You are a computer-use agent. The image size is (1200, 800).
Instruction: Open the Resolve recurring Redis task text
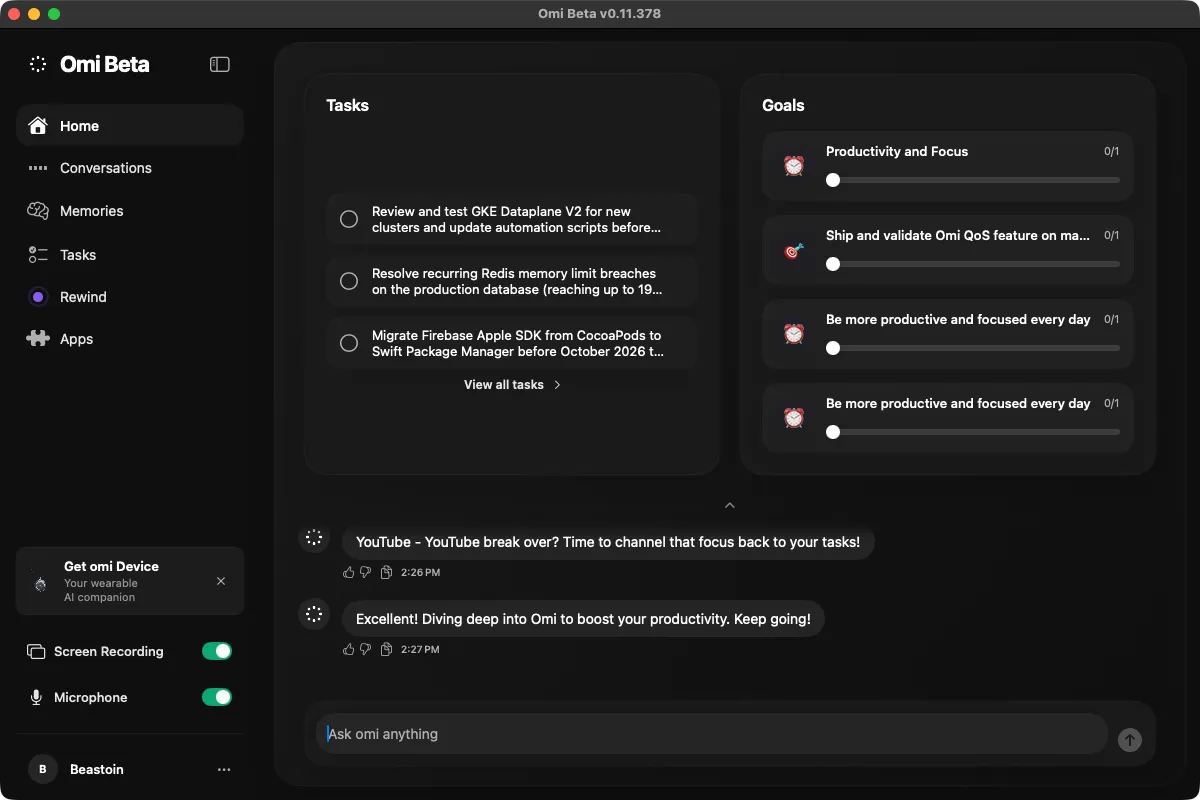pyautogui.click(x=516, y=281)
